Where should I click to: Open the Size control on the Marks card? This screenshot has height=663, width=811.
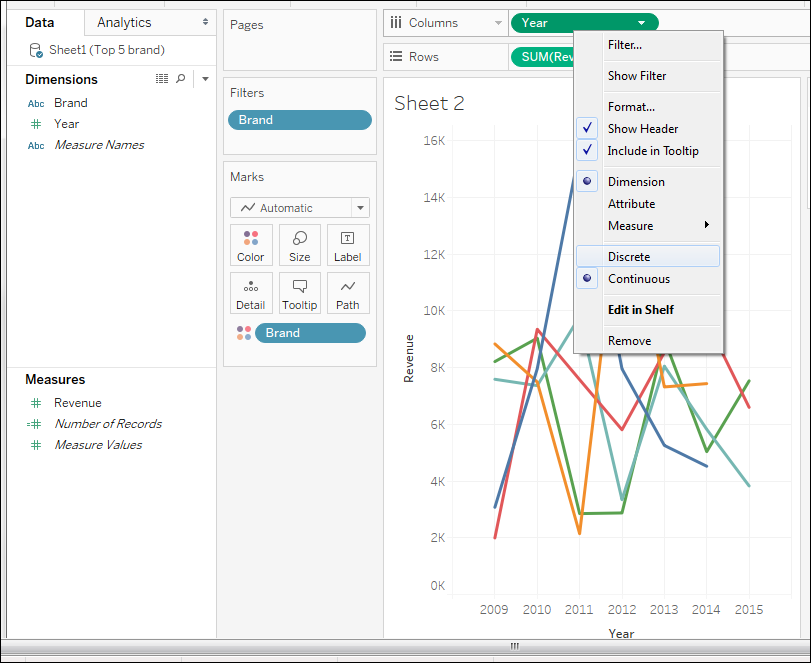(299, 245)
